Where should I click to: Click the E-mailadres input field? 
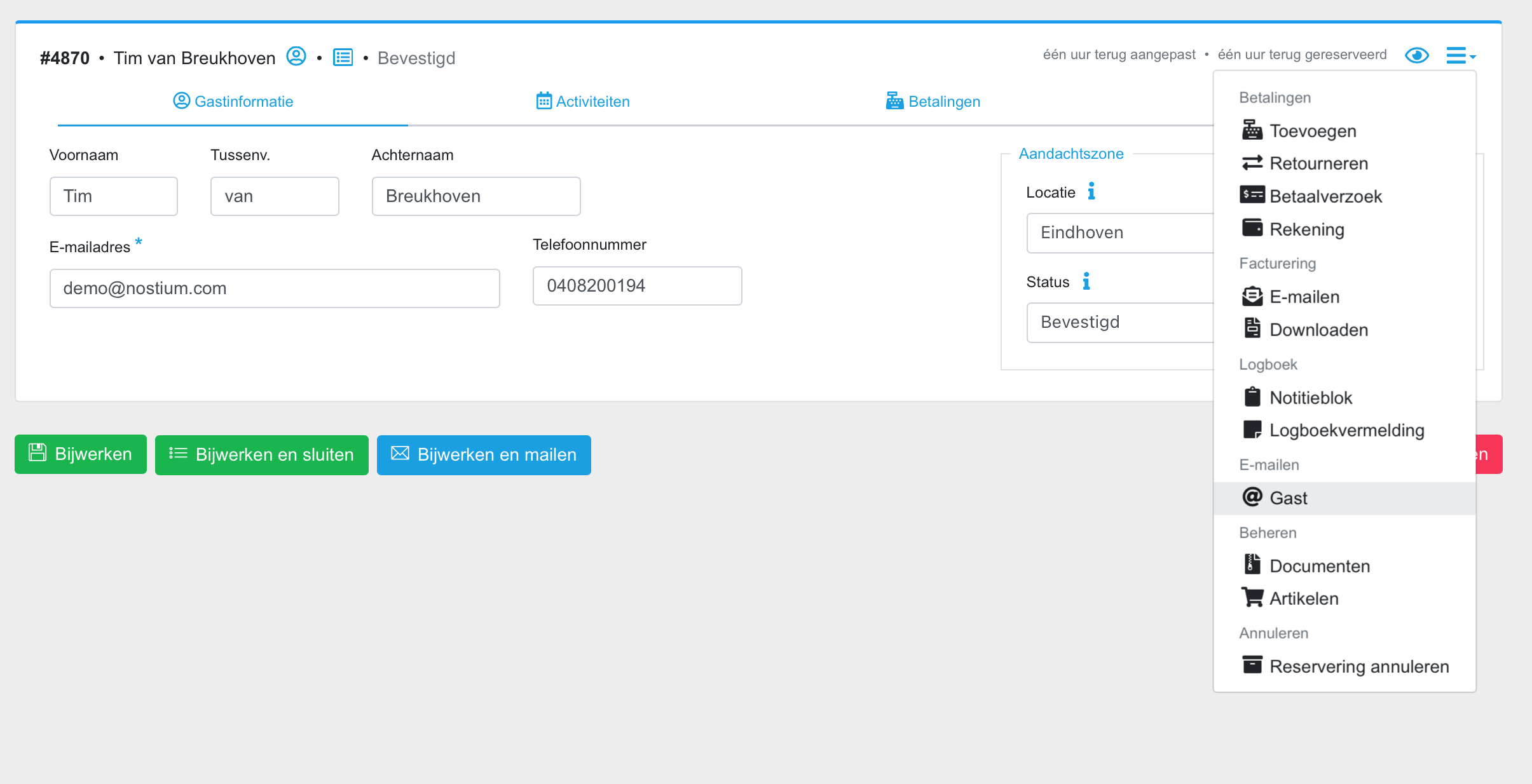click(x=275, y=288)
